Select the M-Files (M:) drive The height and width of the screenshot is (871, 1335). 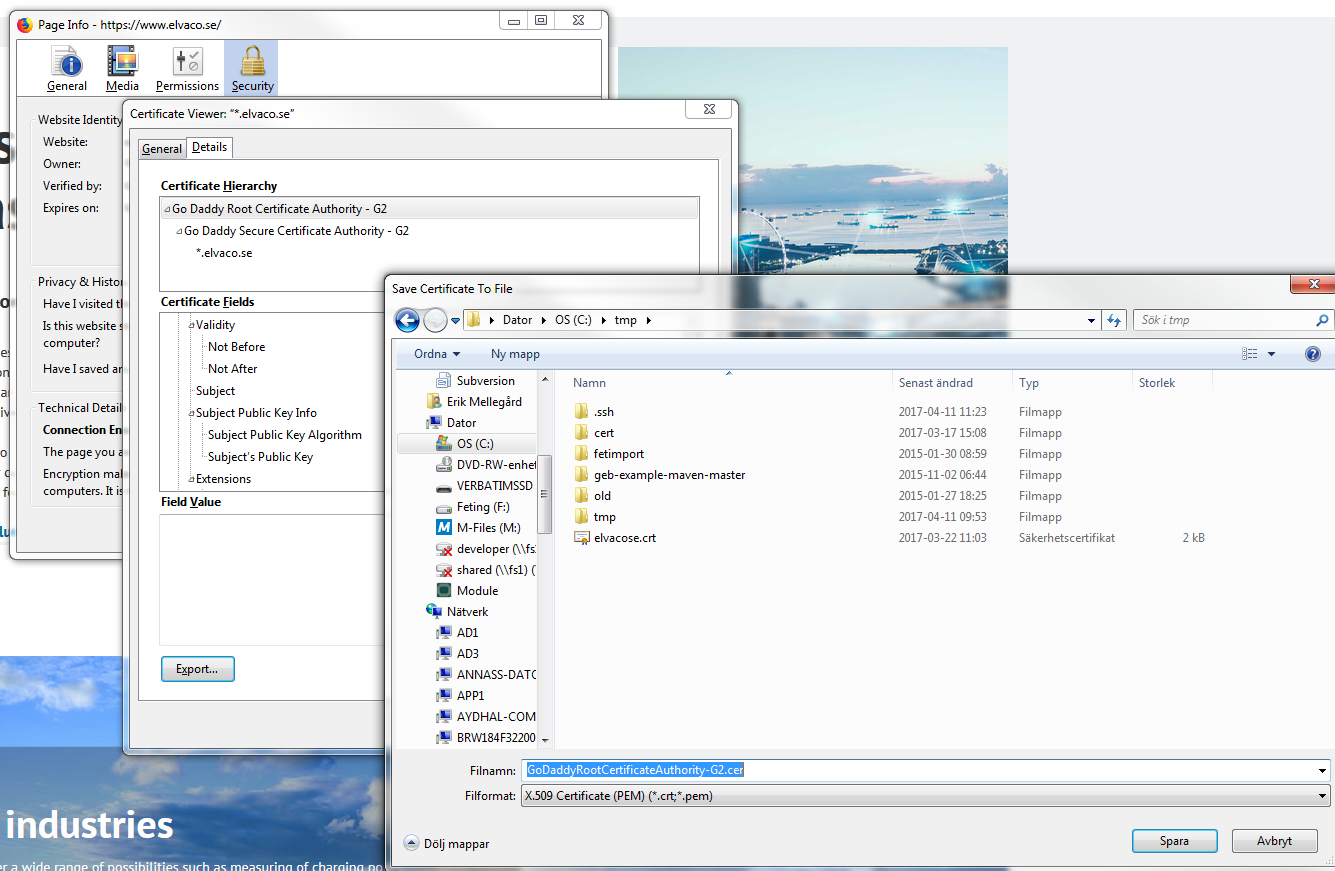pos(478,528)
